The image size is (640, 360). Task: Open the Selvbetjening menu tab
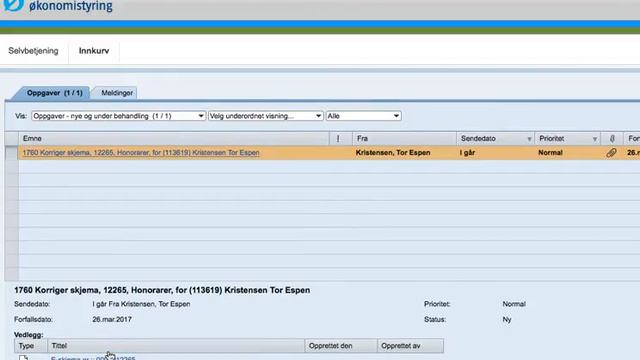(33, 51)
